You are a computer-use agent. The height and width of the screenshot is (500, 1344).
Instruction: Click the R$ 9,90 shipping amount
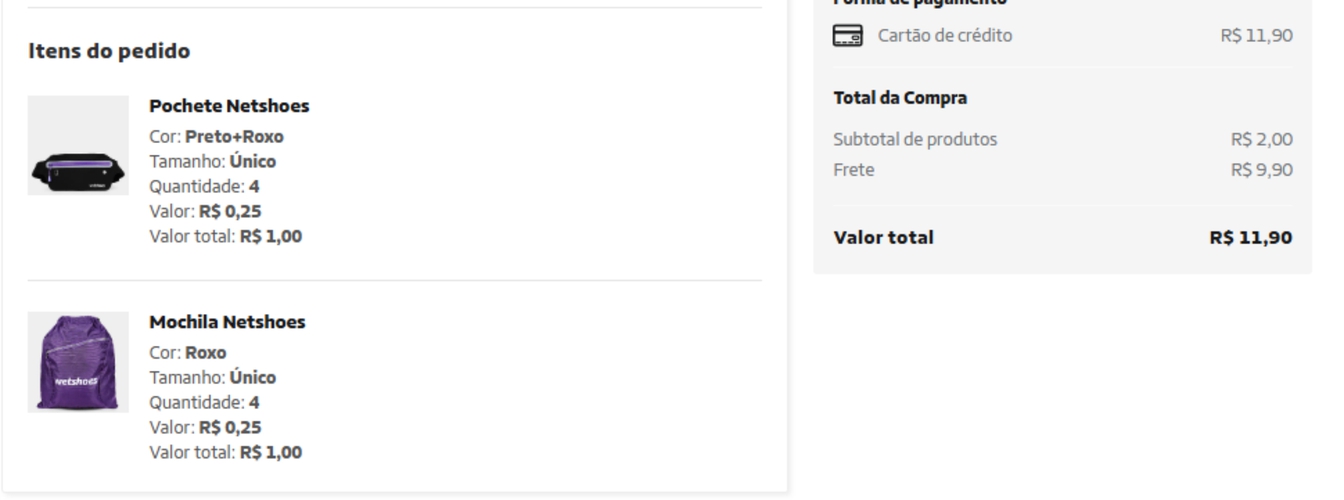click(1261, 170)
